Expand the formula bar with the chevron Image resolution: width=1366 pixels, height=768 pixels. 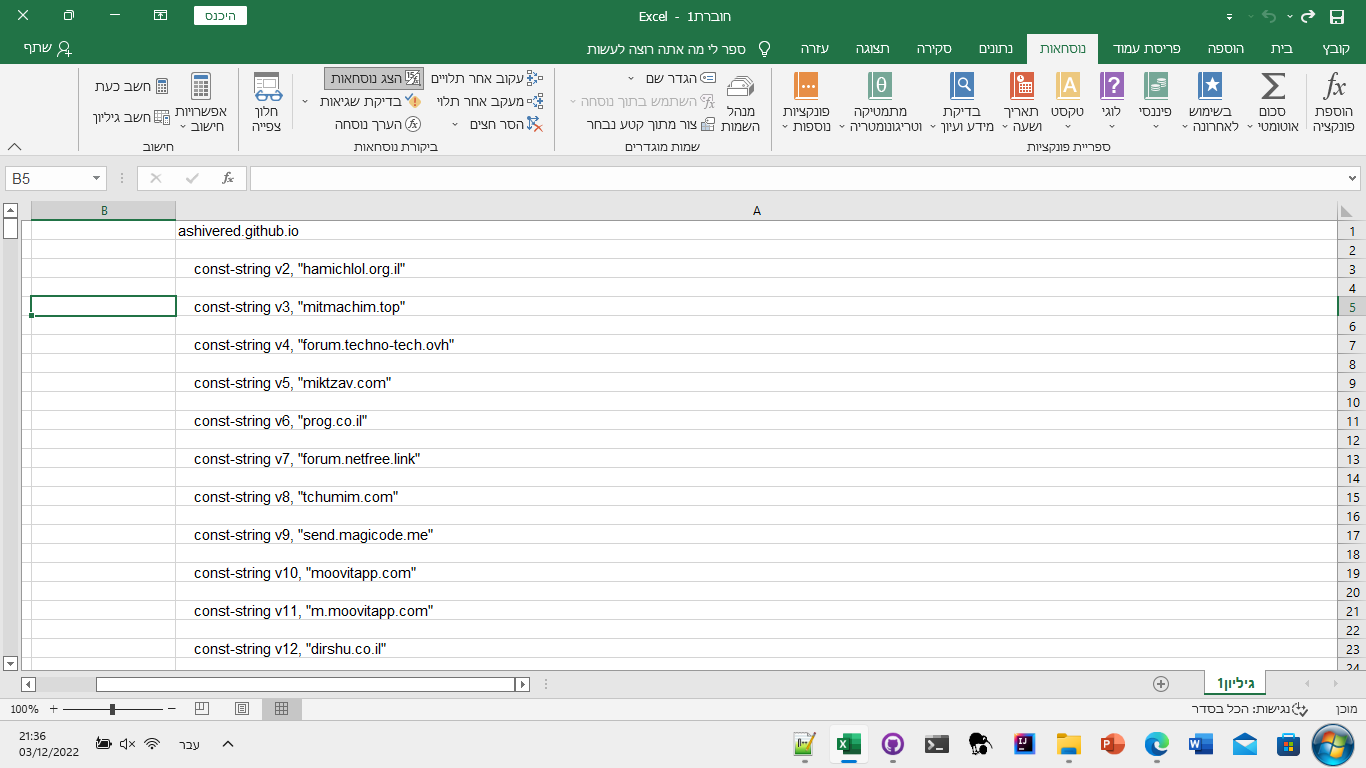[x=1353, y=178]
